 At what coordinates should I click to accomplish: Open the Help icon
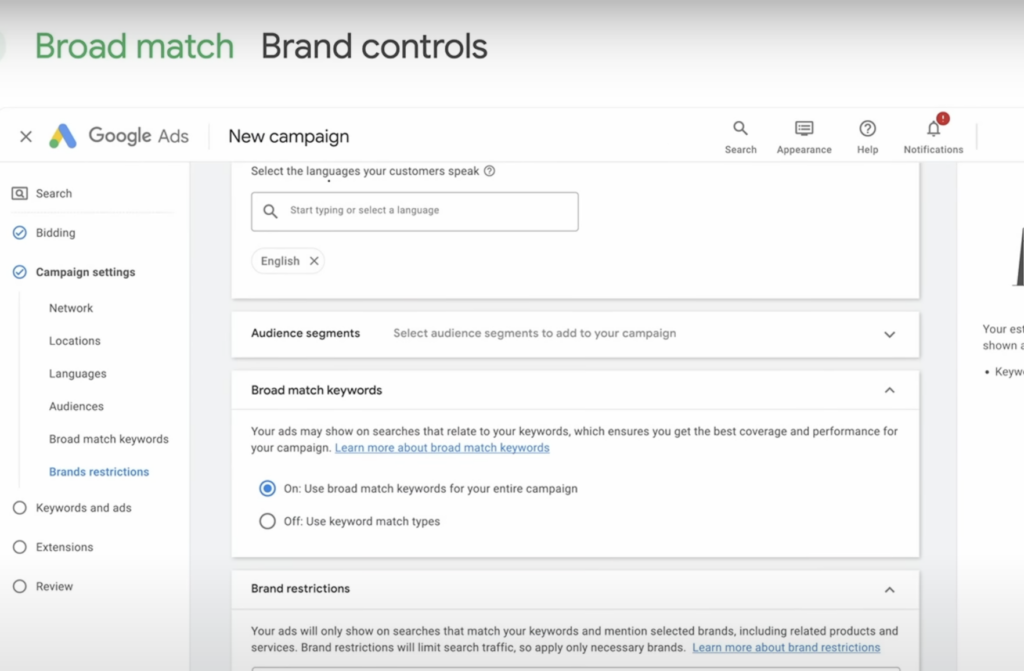pyautogui.click(x=867, y=137)
